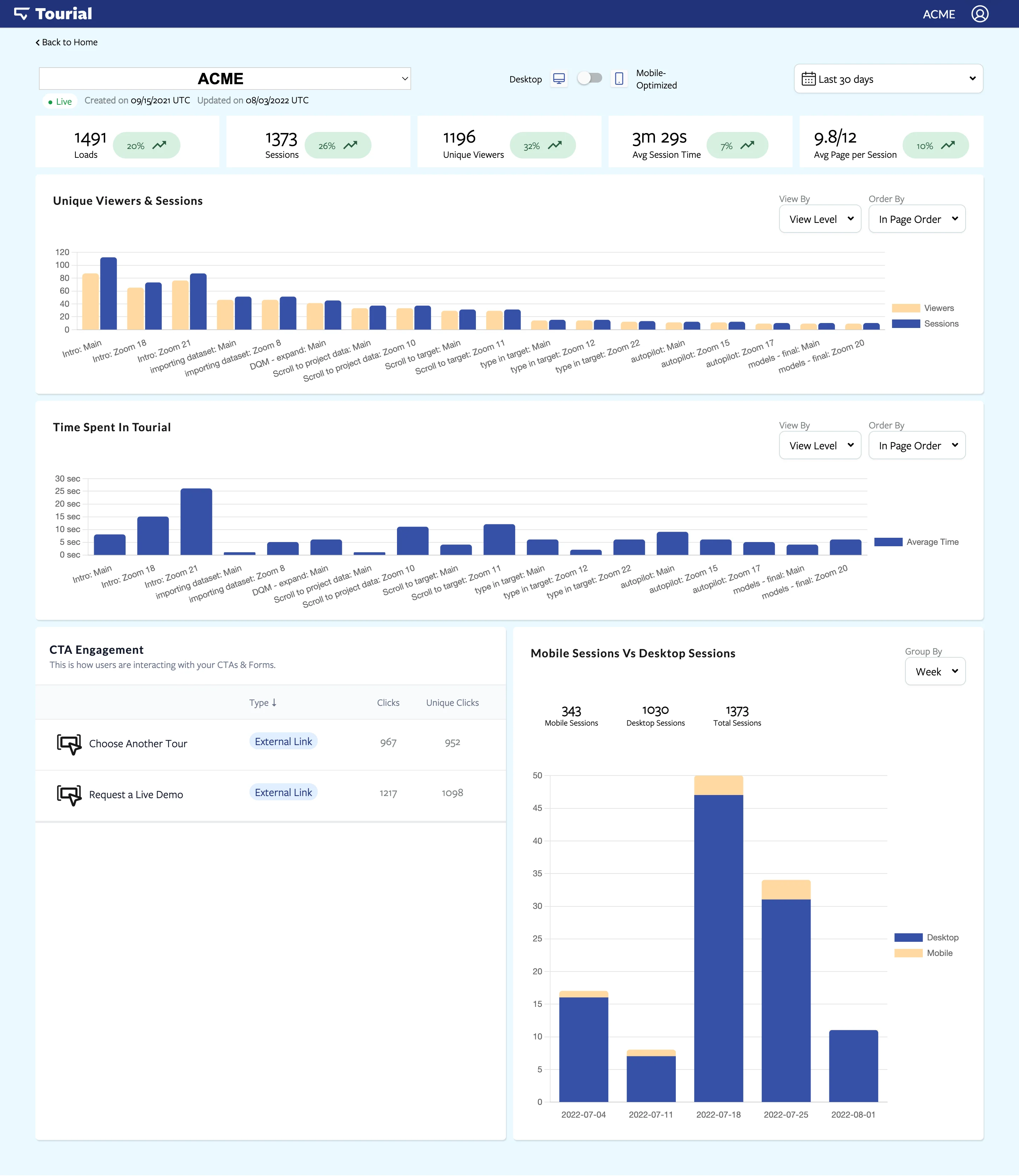This screenshot has height=1176, width=1019.
Task: Open View By dropdown in Unique Viewers chart
Action: [x=820, y=219]
